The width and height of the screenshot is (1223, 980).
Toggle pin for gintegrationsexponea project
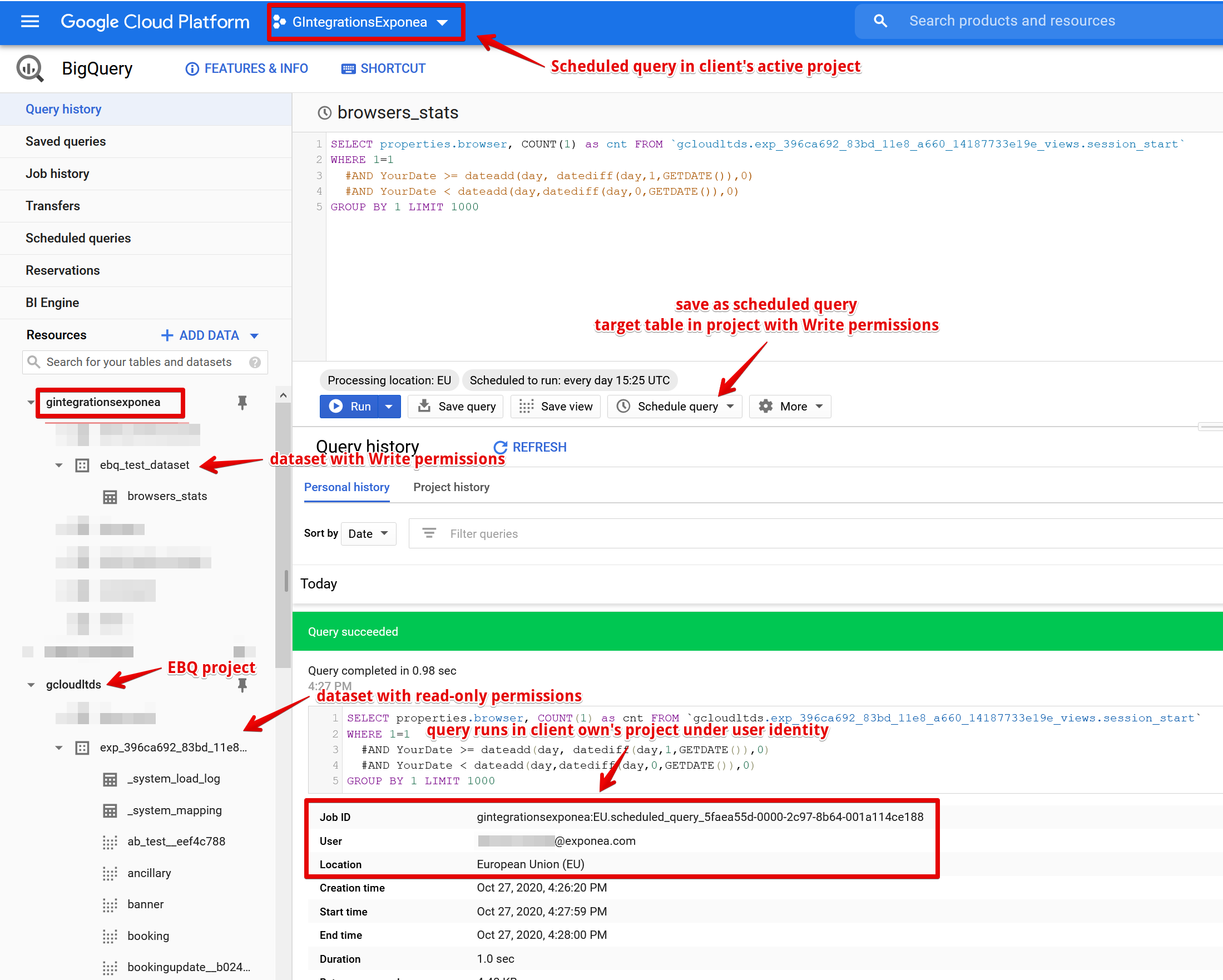click(242, 403)
